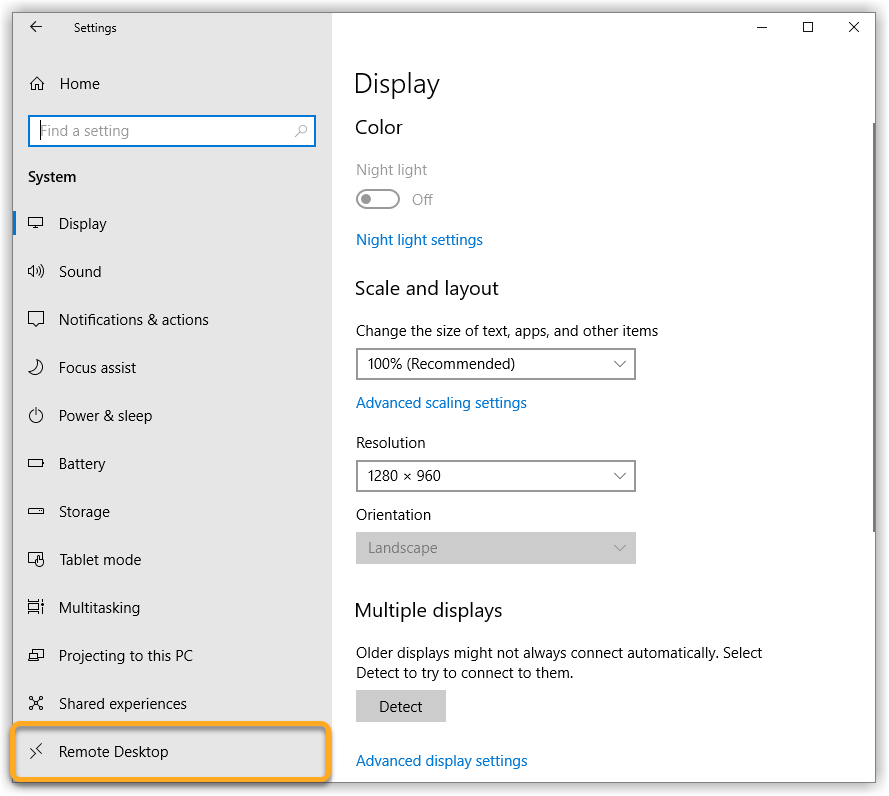
Task: Open the Multitasking settings page
Action: [99, 608]
